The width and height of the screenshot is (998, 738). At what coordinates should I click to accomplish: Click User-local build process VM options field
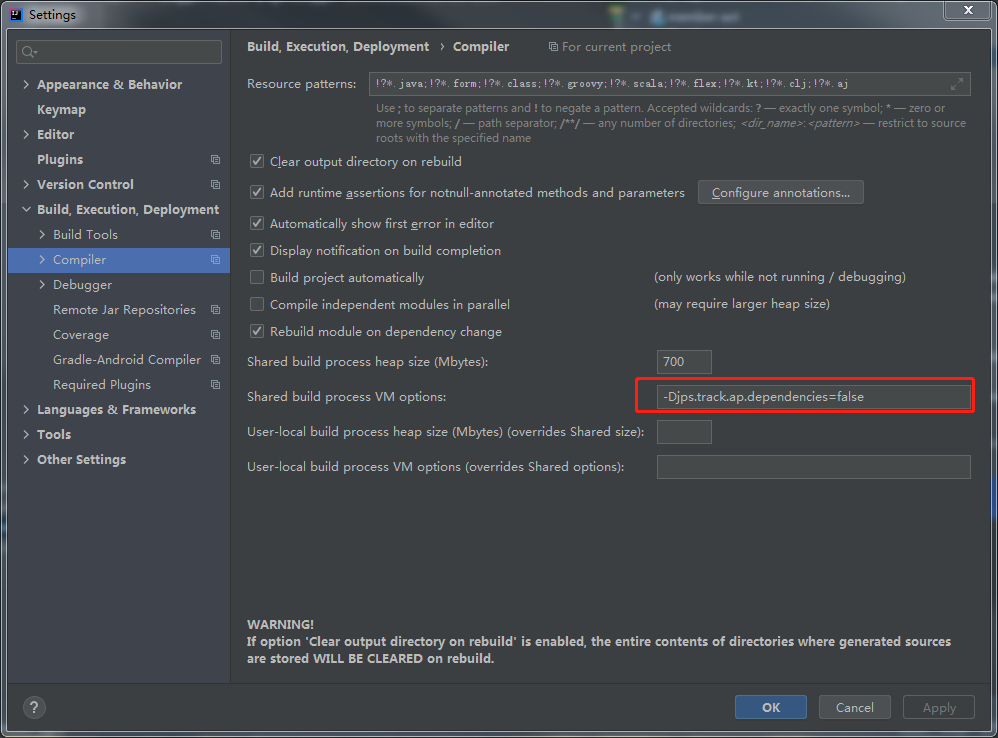[813, 467]
